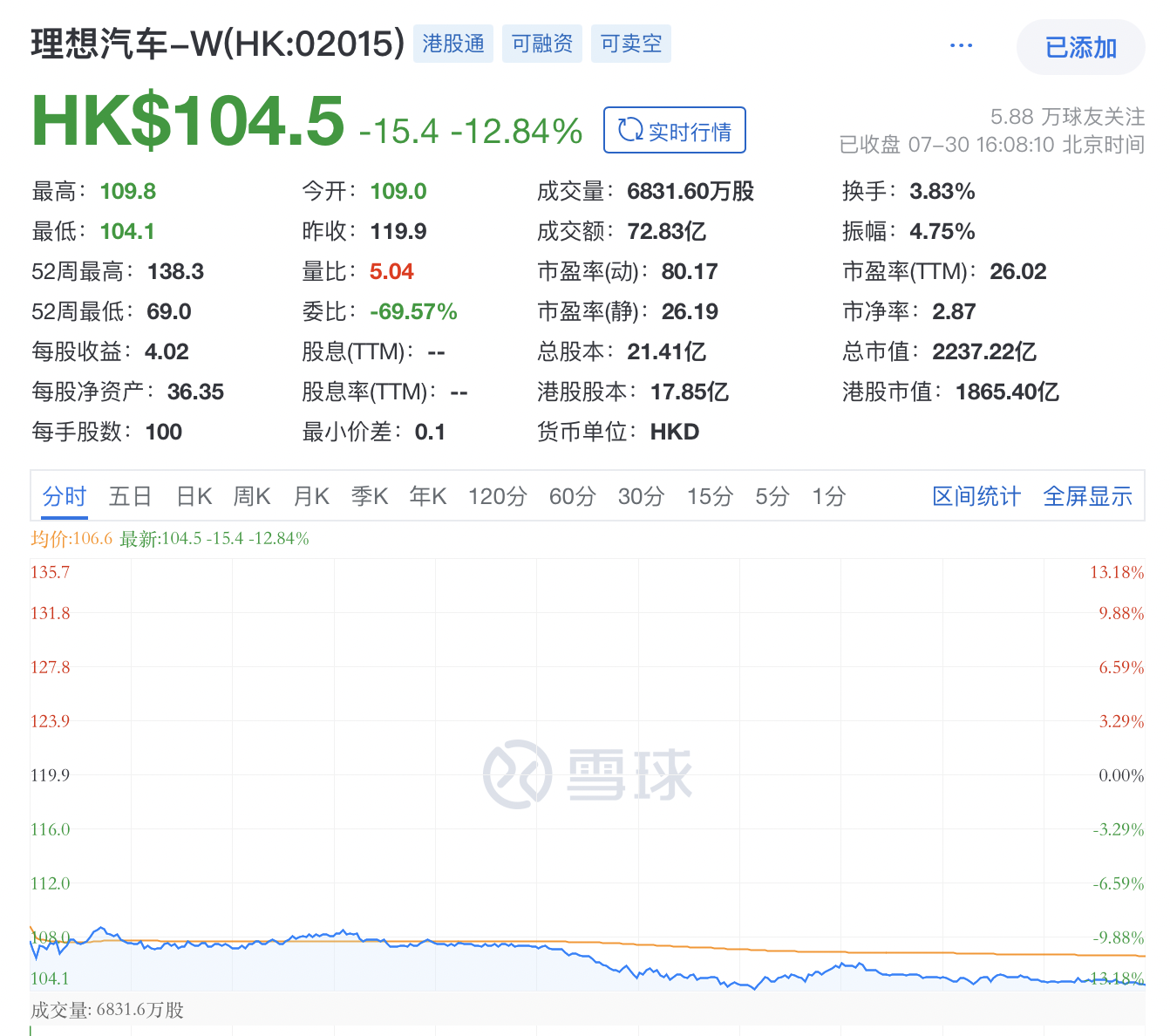This screenshot has height=1036, width=1170.
Task: Click the 总股本 value 21.41亿
Action: click(667, 351)
